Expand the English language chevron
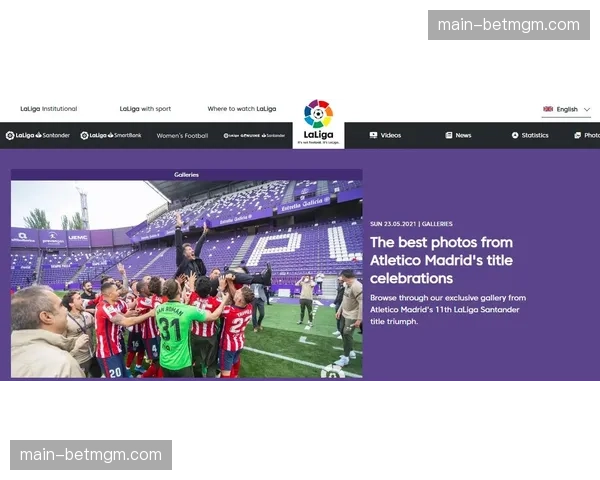The width and height of the screenshot is (600, 480). click(x=587, y=109)
